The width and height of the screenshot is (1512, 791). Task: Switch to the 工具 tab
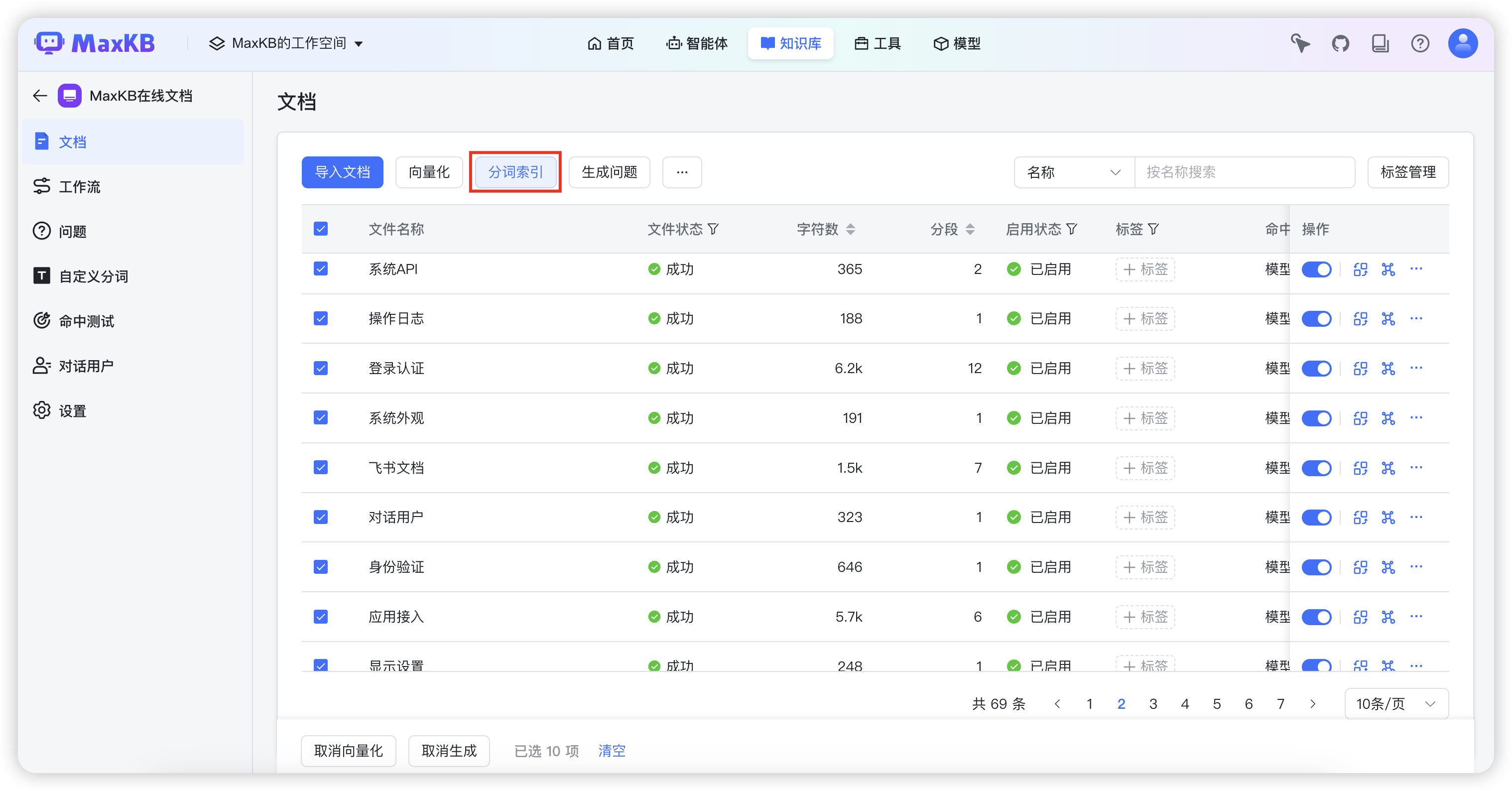click(878, 43)
